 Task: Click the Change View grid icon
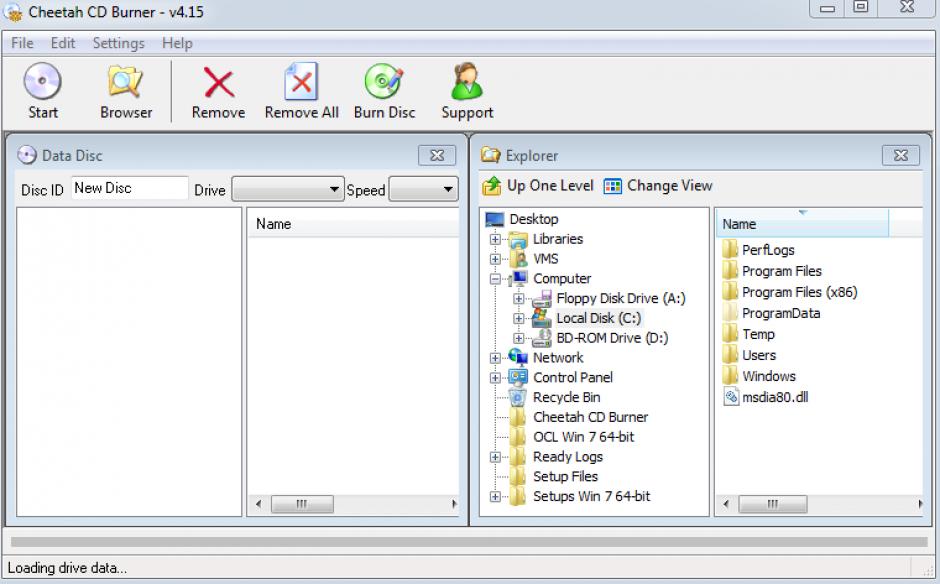click(x=613, y=186)
